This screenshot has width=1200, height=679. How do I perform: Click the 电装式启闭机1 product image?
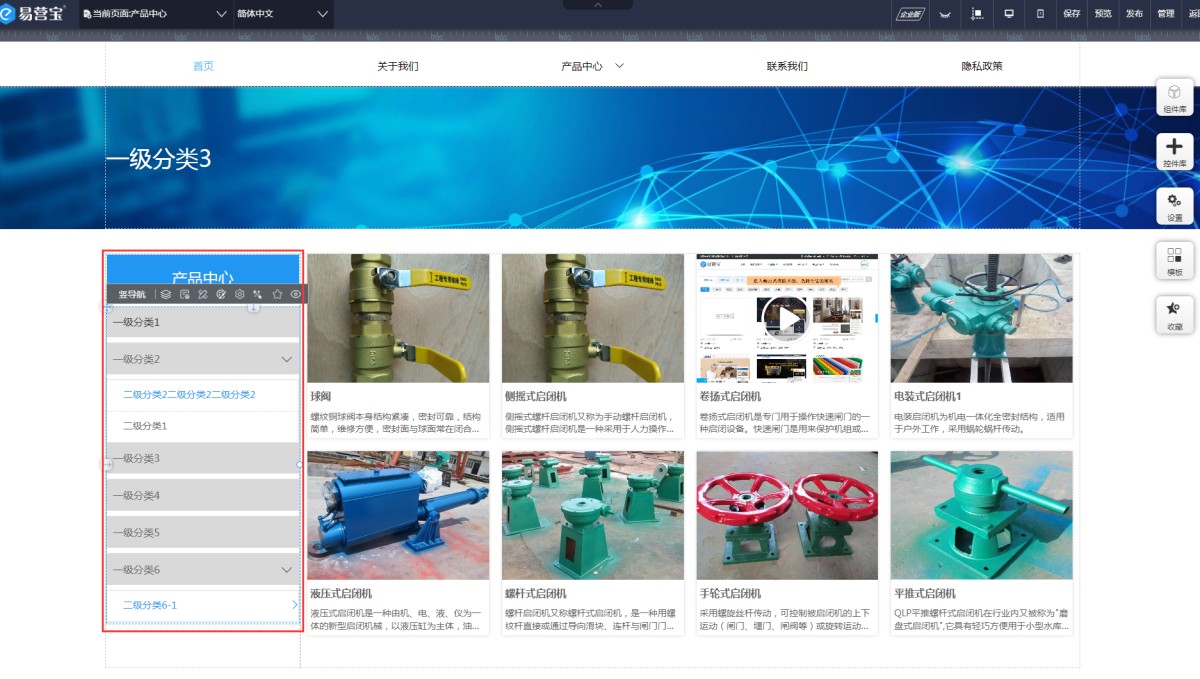981,318
